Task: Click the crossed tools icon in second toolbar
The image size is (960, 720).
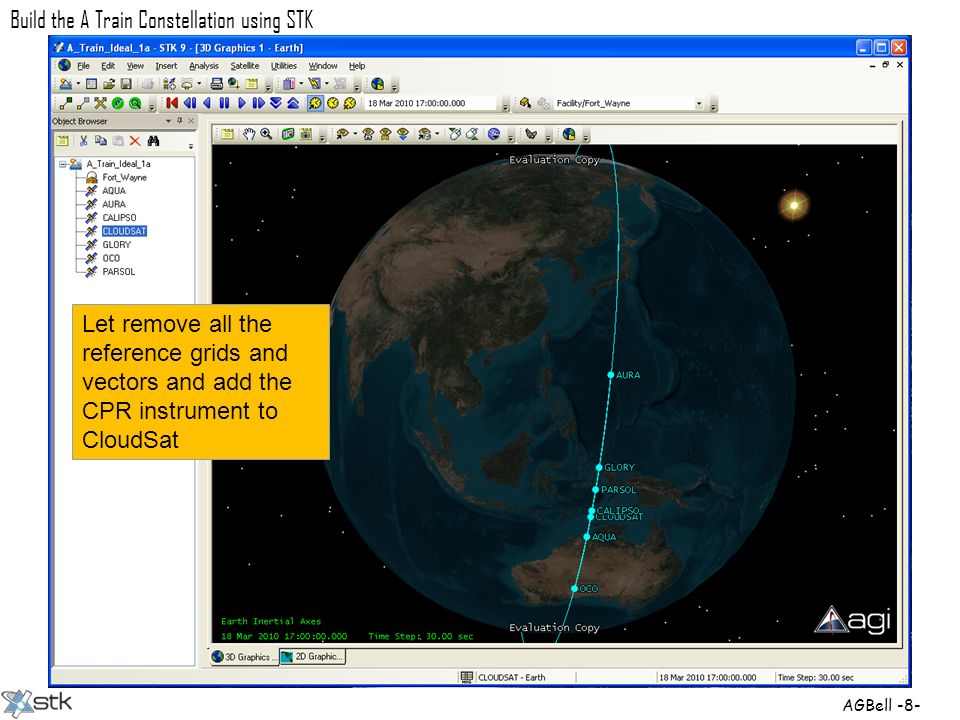Action: (x=100, y=103)
